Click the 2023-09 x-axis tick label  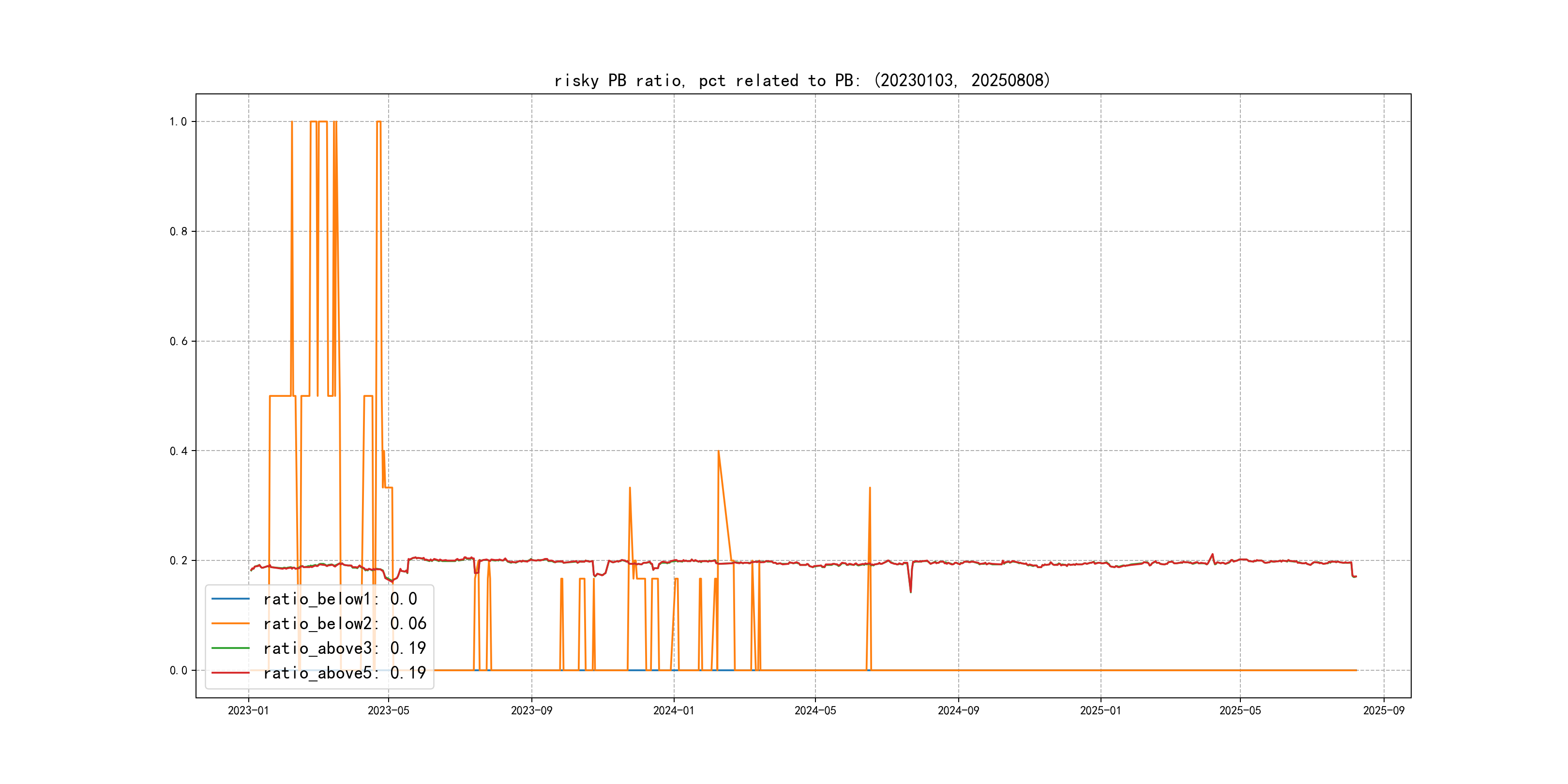click(531, 710)
